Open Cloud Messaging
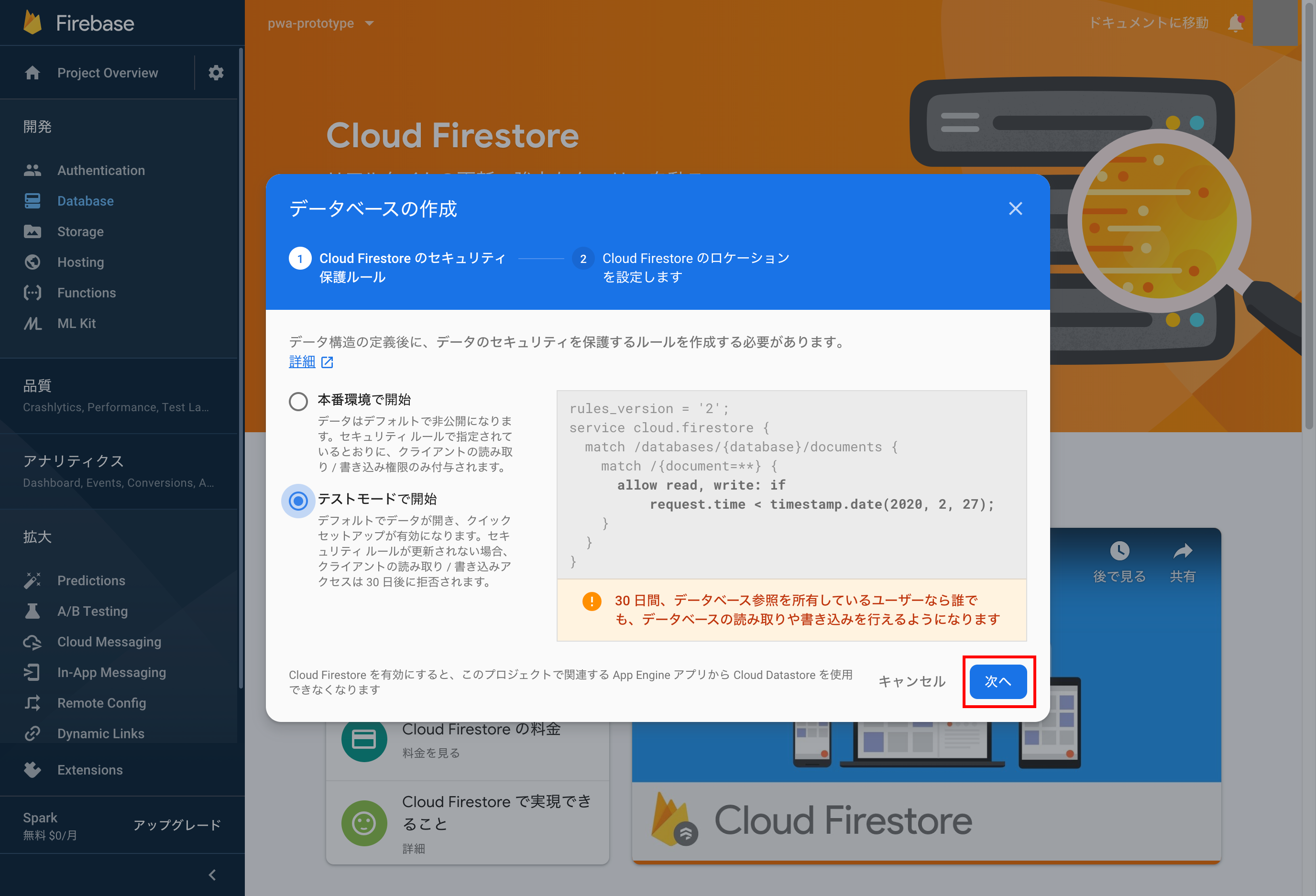Viewport: 1316px width, 896px height. tap(109, 641)
